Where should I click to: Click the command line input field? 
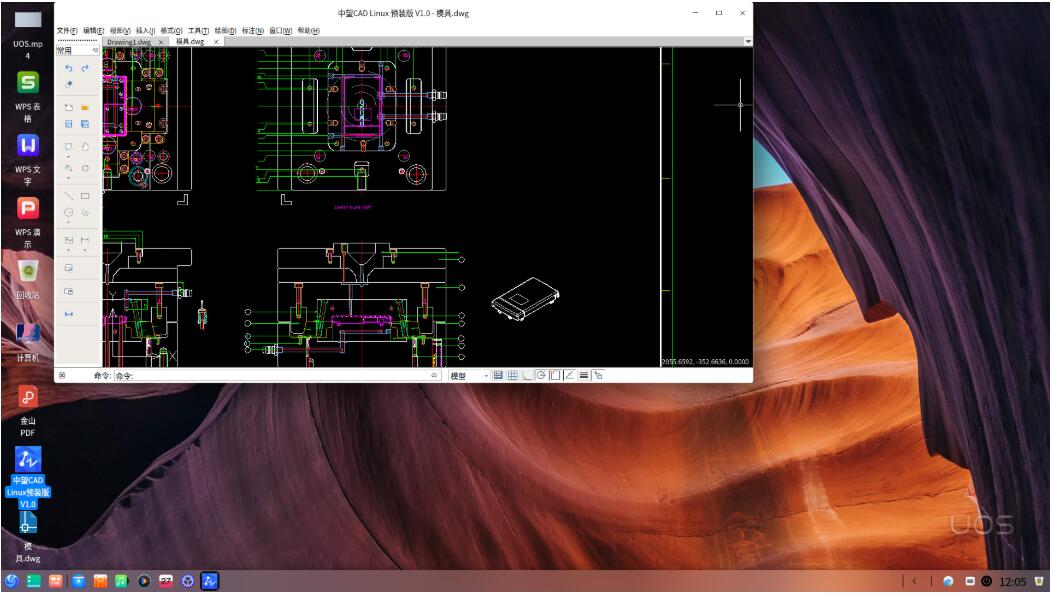point(272,376)
